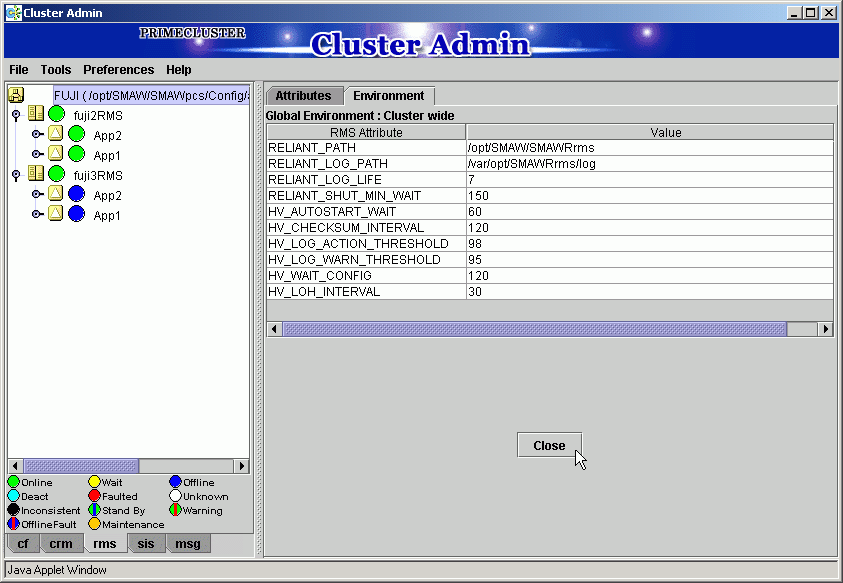Click the App2 application icon under fuji3RMS

click(55, 193)
